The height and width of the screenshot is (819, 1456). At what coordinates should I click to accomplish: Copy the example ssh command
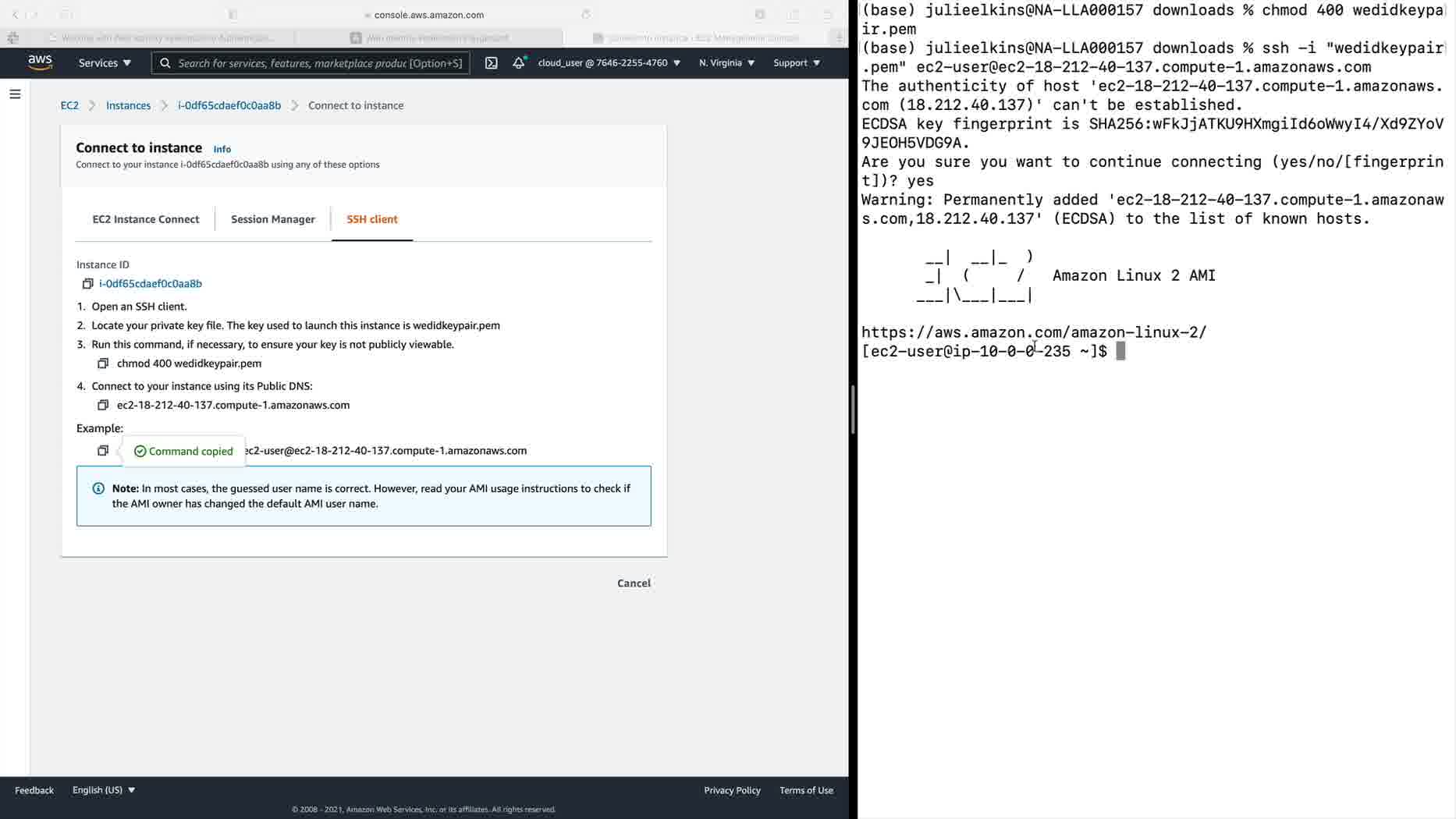point(102,451)
